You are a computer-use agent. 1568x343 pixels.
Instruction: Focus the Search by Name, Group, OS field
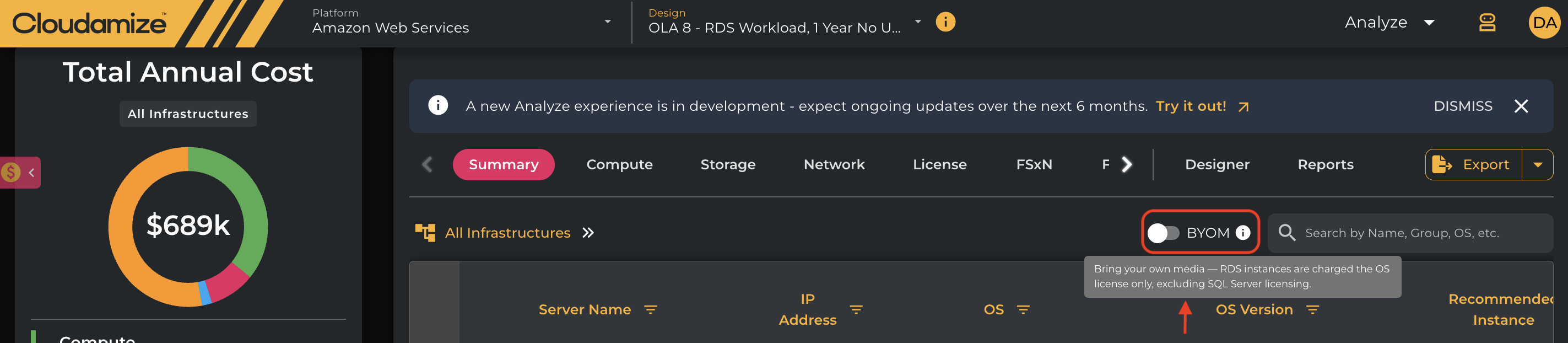[x=1410, y=233]
